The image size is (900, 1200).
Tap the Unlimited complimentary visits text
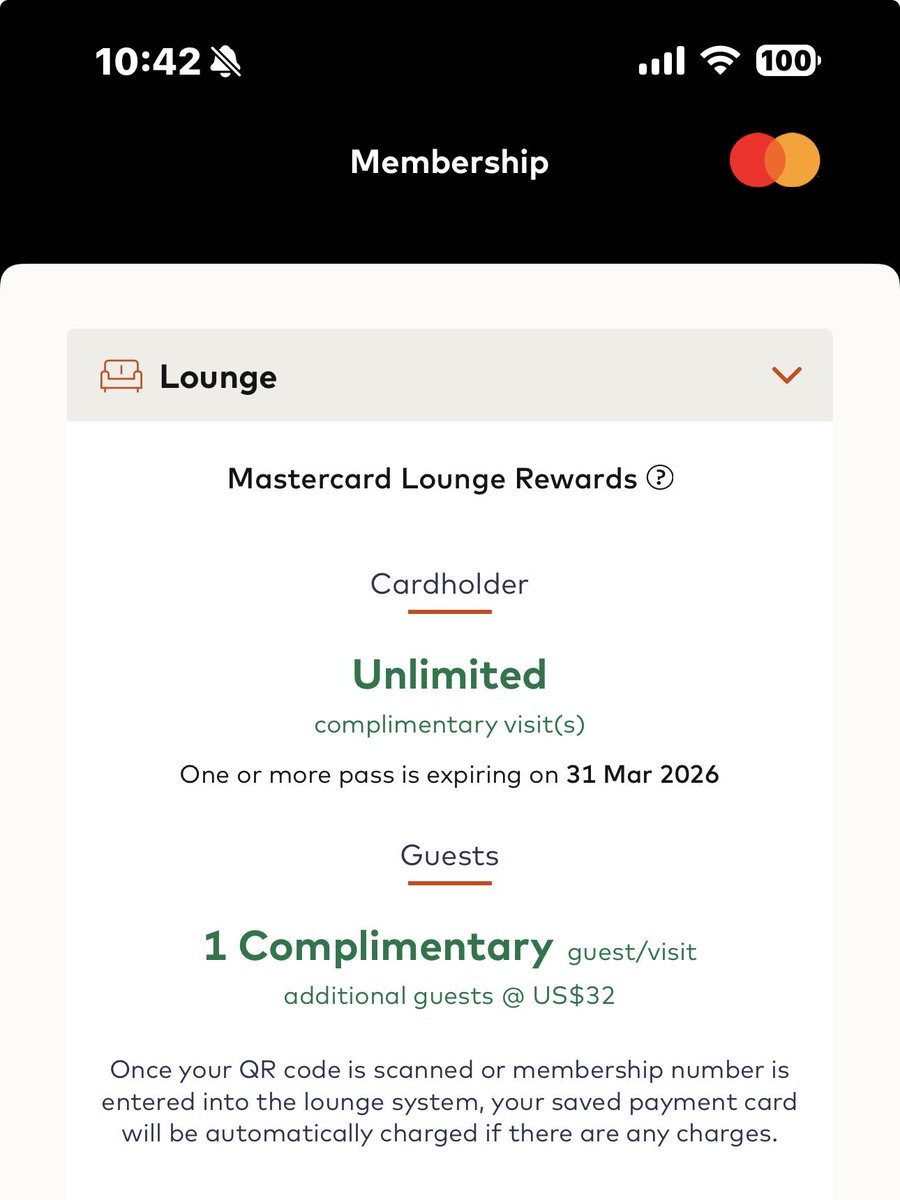[x=450, y=675]
